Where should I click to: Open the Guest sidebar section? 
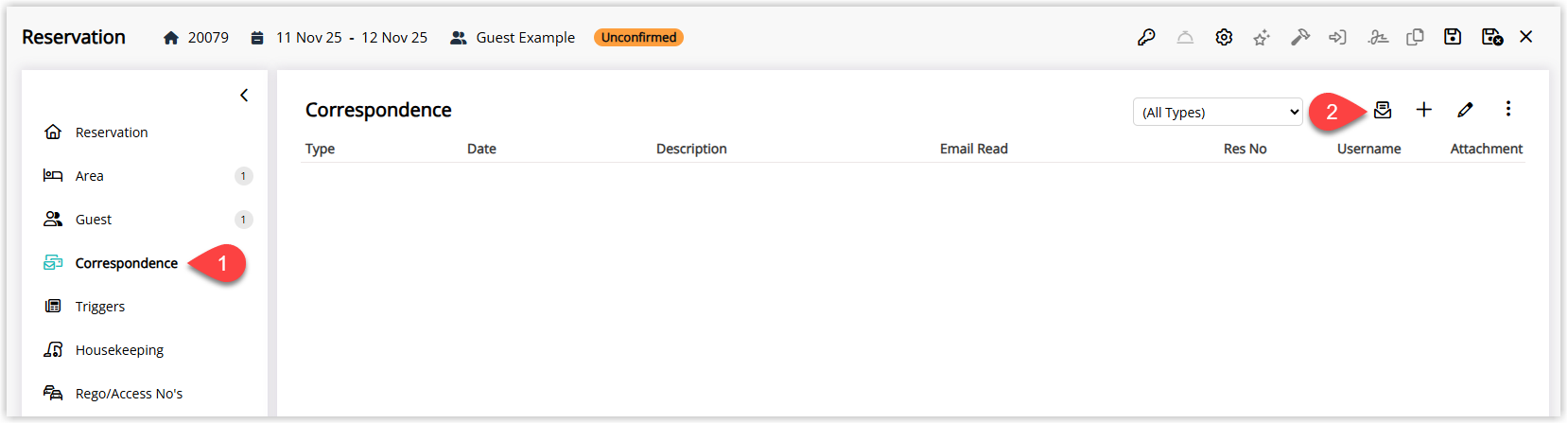[x=144, y=220]
